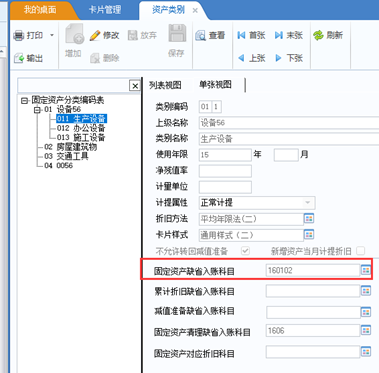Click the 减值准备缺省入账科目 field
This screenshot has height=373, width=379.
pyautogui.click(x=313, y=312)
